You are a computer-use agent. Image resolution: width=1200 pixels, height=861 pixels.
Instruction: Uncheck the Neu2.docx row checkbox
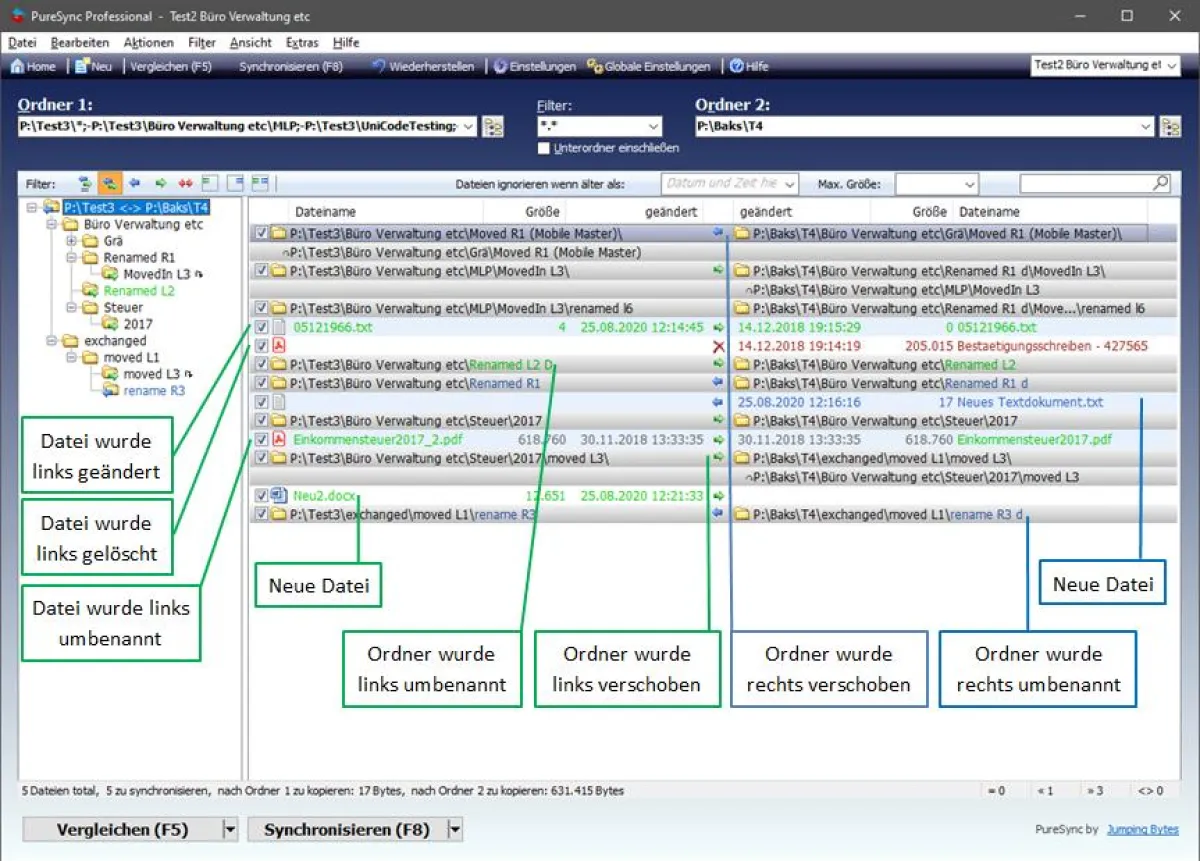point(261,493)
